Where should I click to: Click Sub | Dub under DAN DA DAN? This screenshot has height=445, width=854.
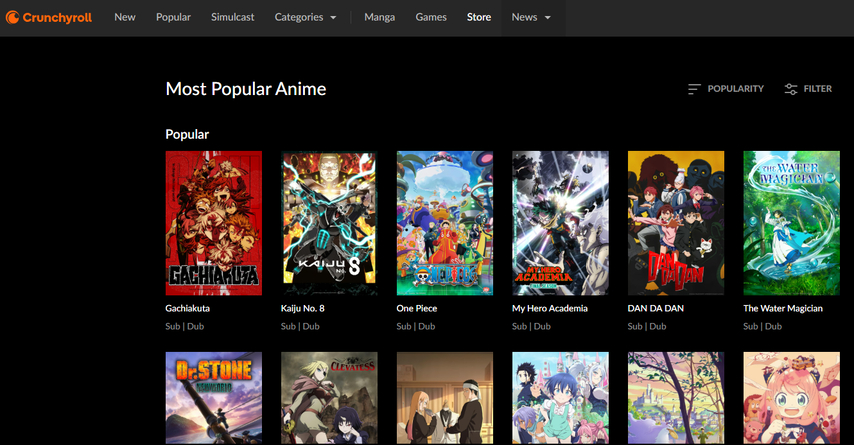point(647,326)
